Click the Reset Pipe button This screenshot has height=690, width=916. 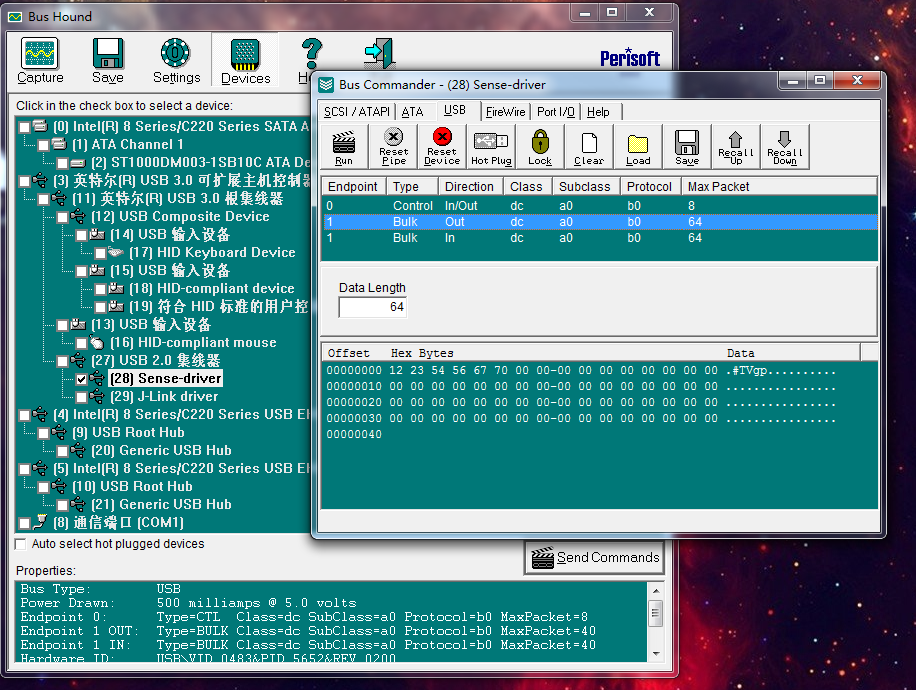point(394,147)
